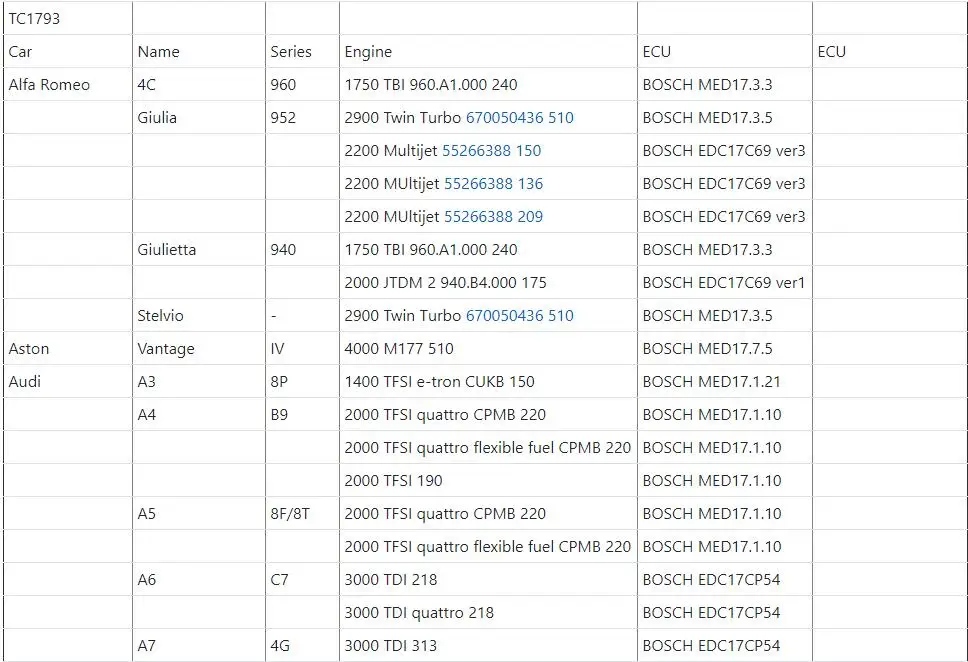Image resolution: width=968 pixels, height=662 pixels.
Task: Select the Vantage name cell
Action: click(199, 348)
